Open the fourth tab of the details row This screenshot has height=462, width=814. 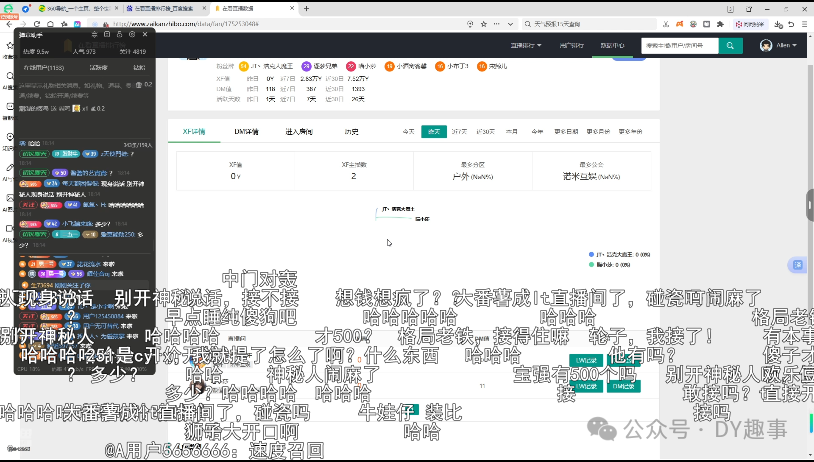coord(351,132)
